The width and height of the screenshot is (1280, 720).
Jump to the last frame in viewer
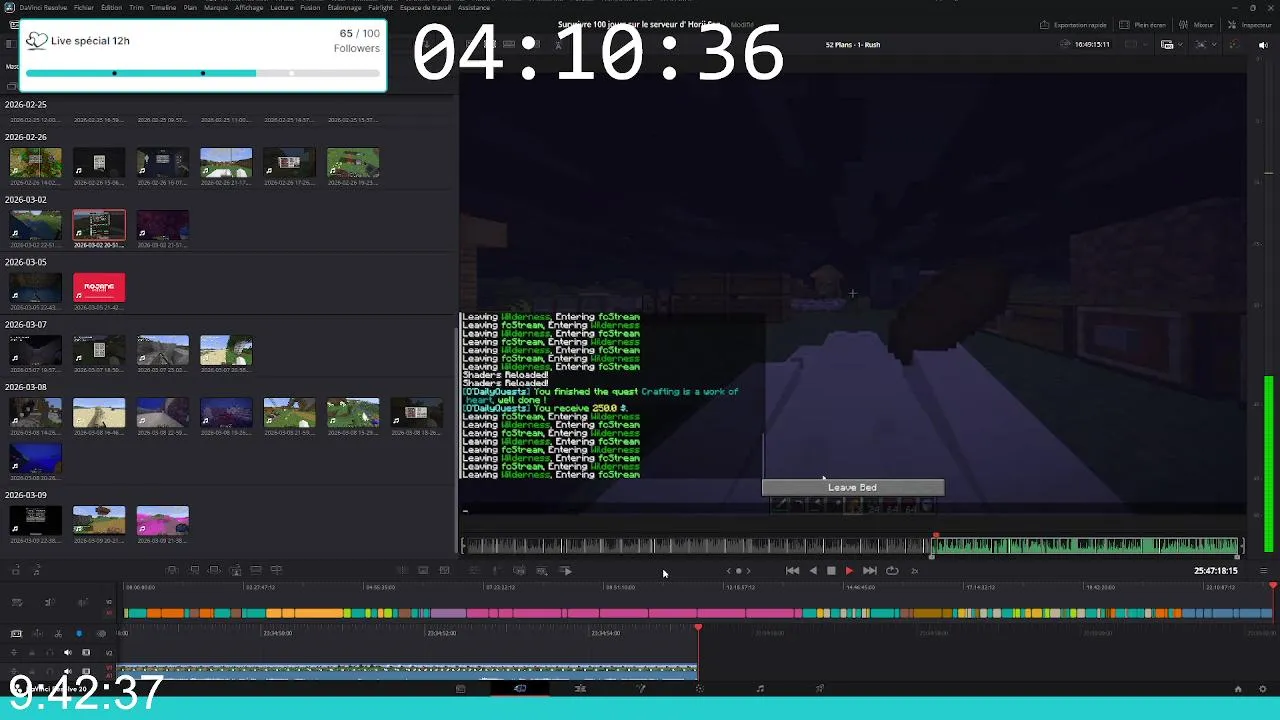click(869, 571)
